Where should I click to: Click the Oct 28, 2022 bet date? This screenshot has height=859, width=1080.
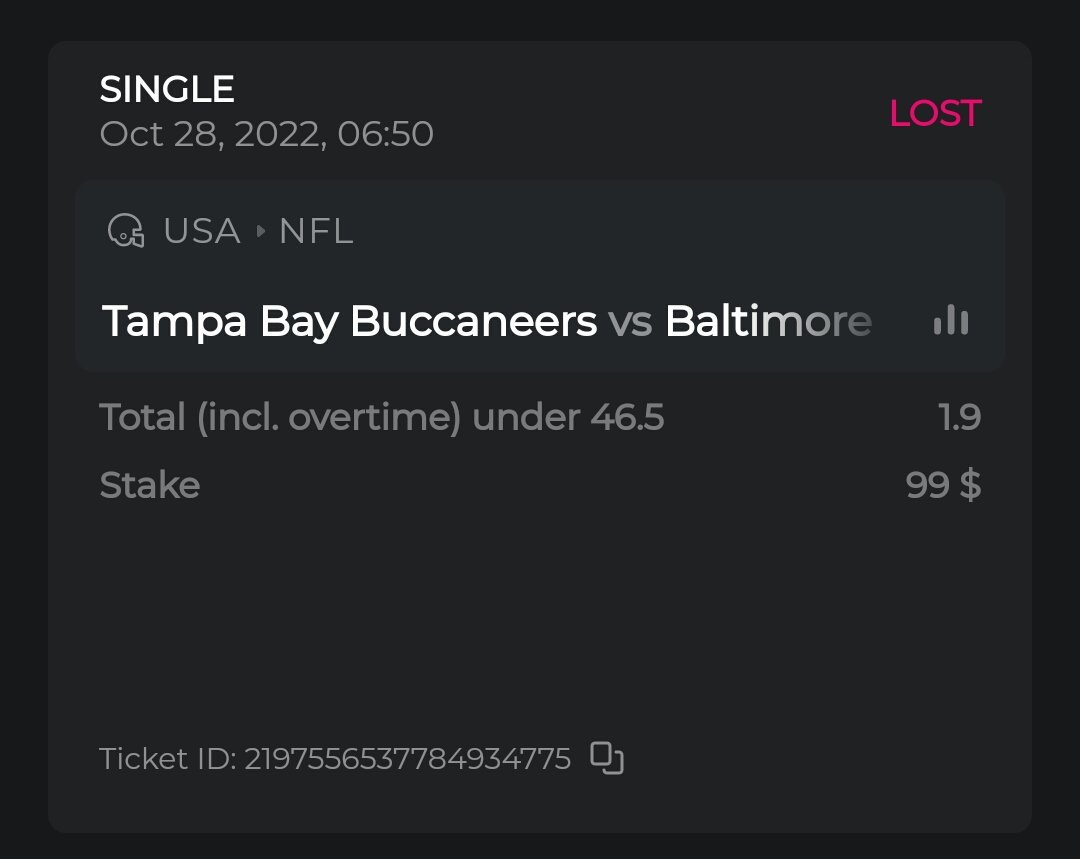pos(212,134)
